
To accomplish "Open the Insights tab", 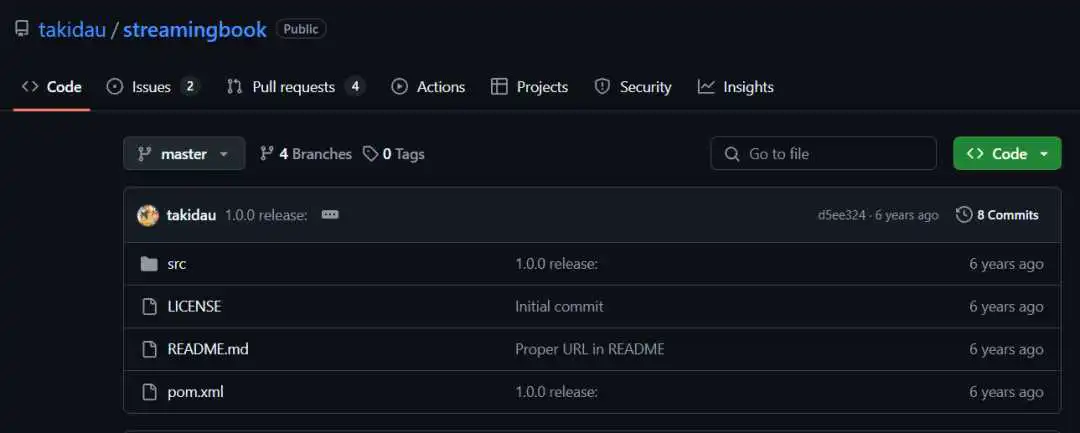I will tap(736, 87).
